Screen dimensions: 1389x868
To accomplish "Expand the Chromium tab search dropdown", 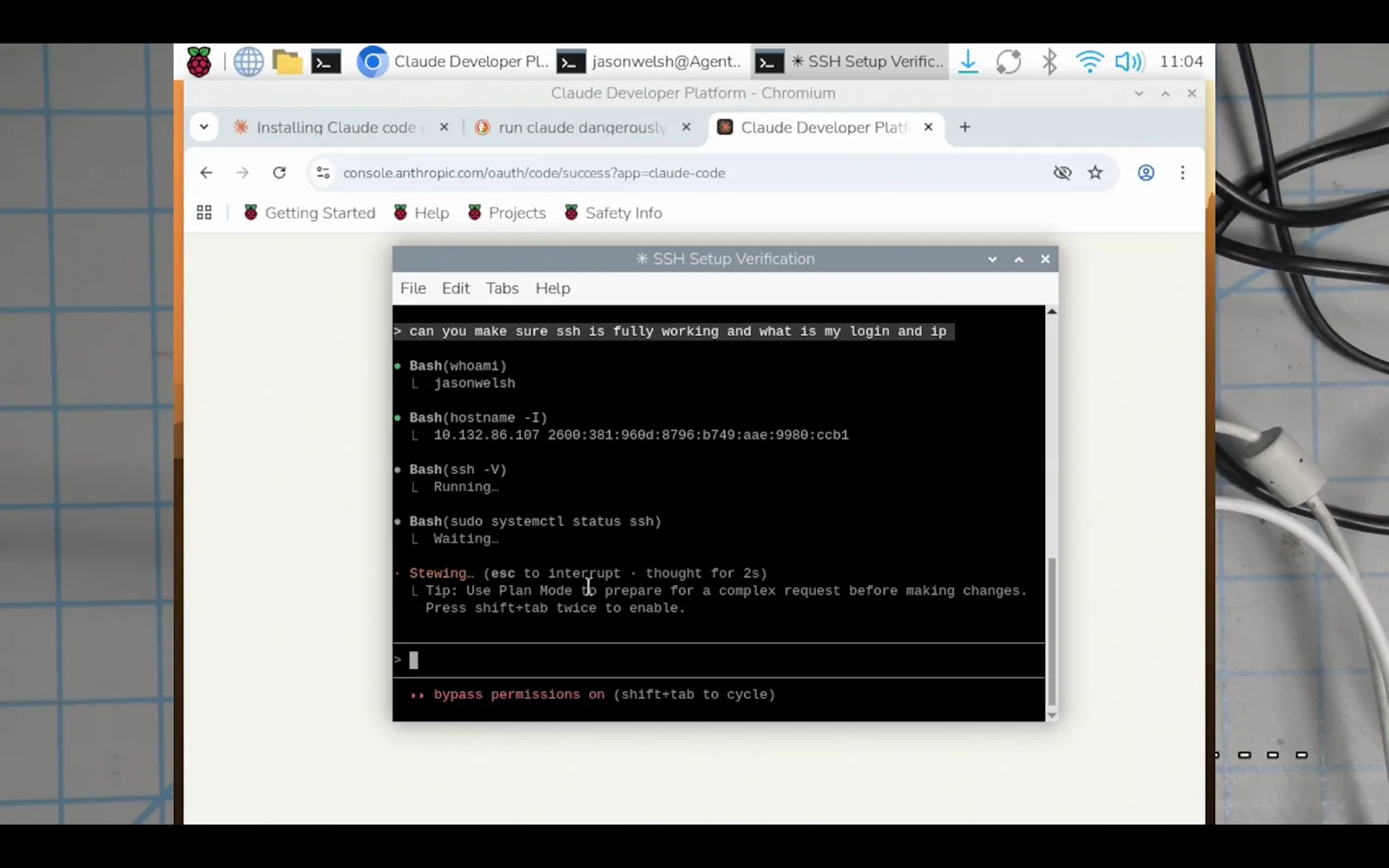I will (x=204, y=127).
